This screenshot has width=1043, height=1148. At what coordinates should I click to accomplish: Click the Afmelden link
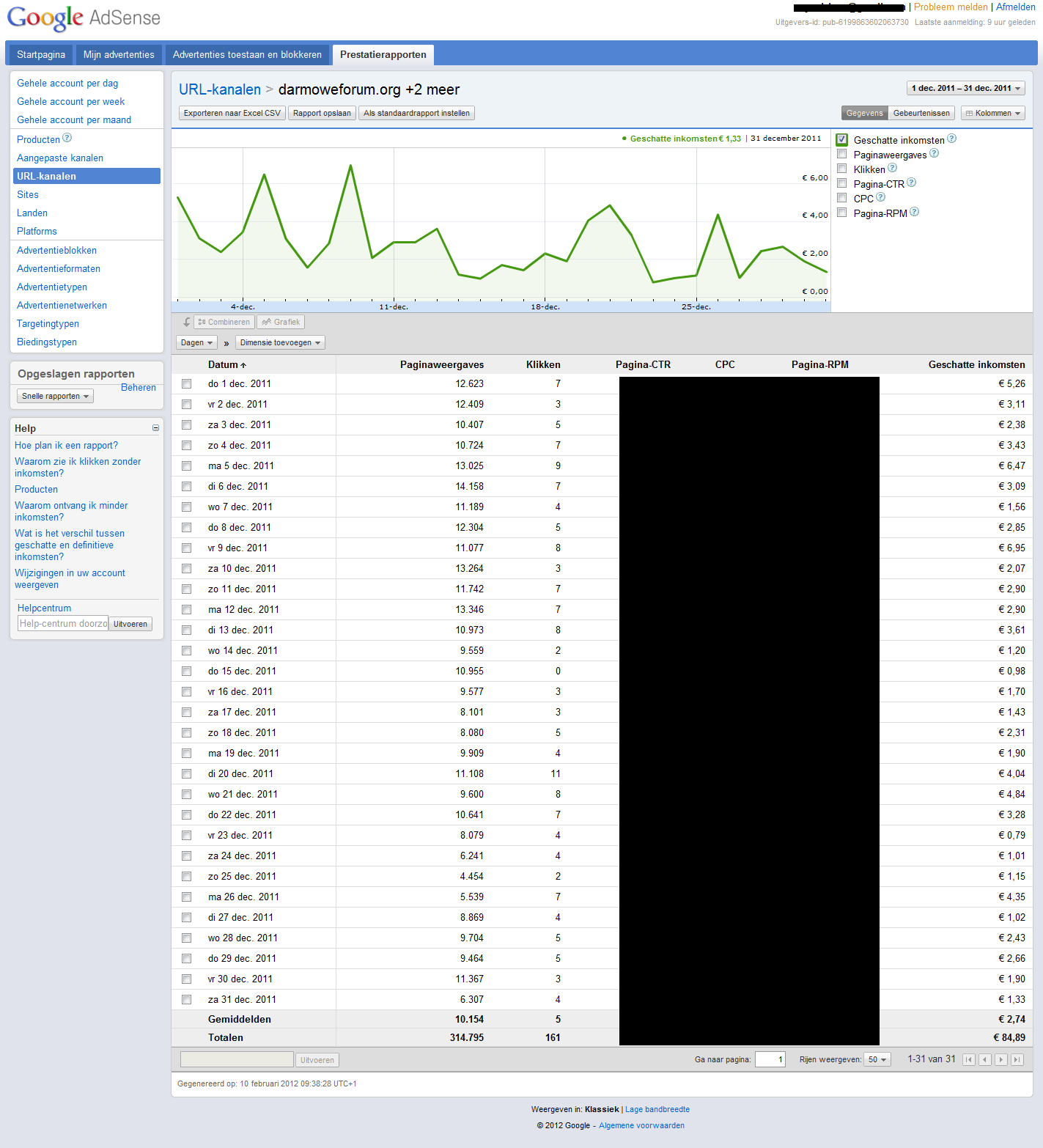1015,7
